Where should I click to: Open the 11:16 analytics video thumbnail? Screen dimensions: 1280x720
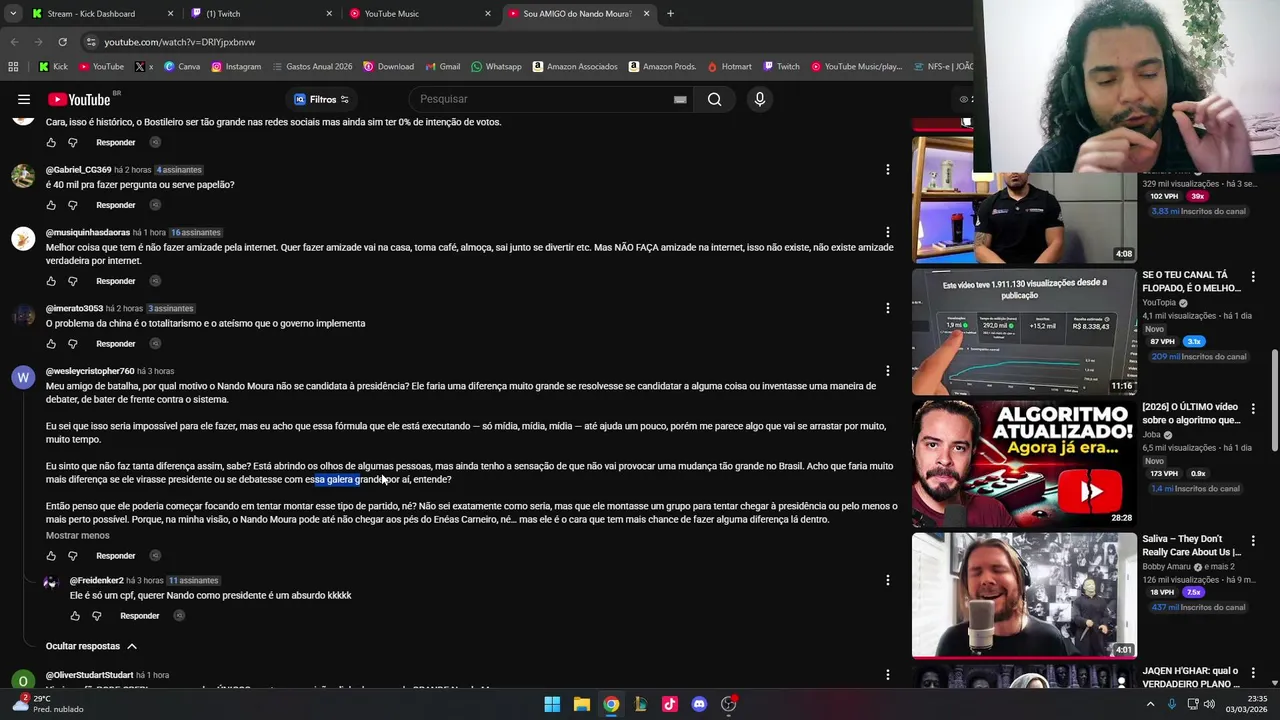(1024, 331)
